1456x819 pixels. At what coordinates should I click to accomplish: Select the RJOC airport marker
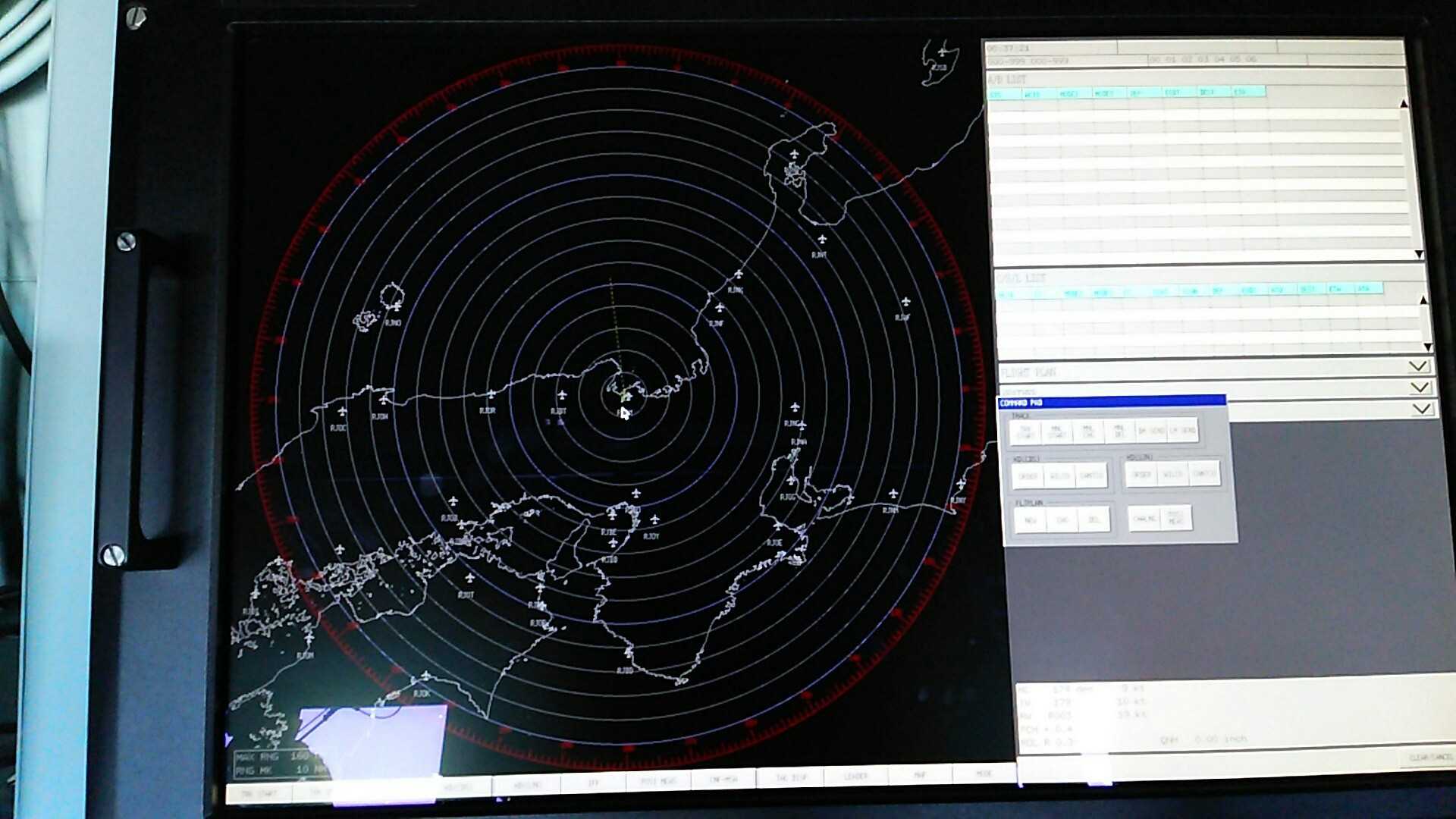tap(342, 412)
